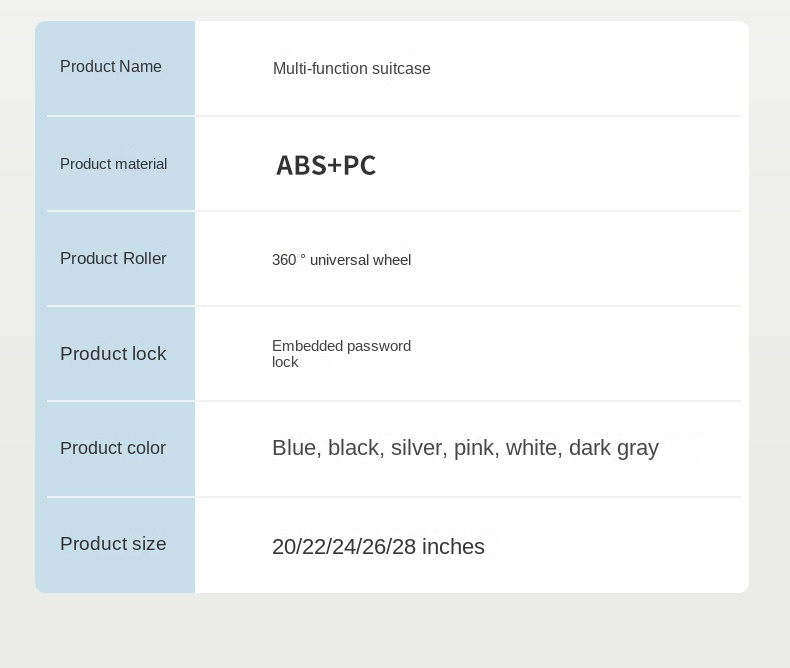Click the Product material label

click(114, 164)
